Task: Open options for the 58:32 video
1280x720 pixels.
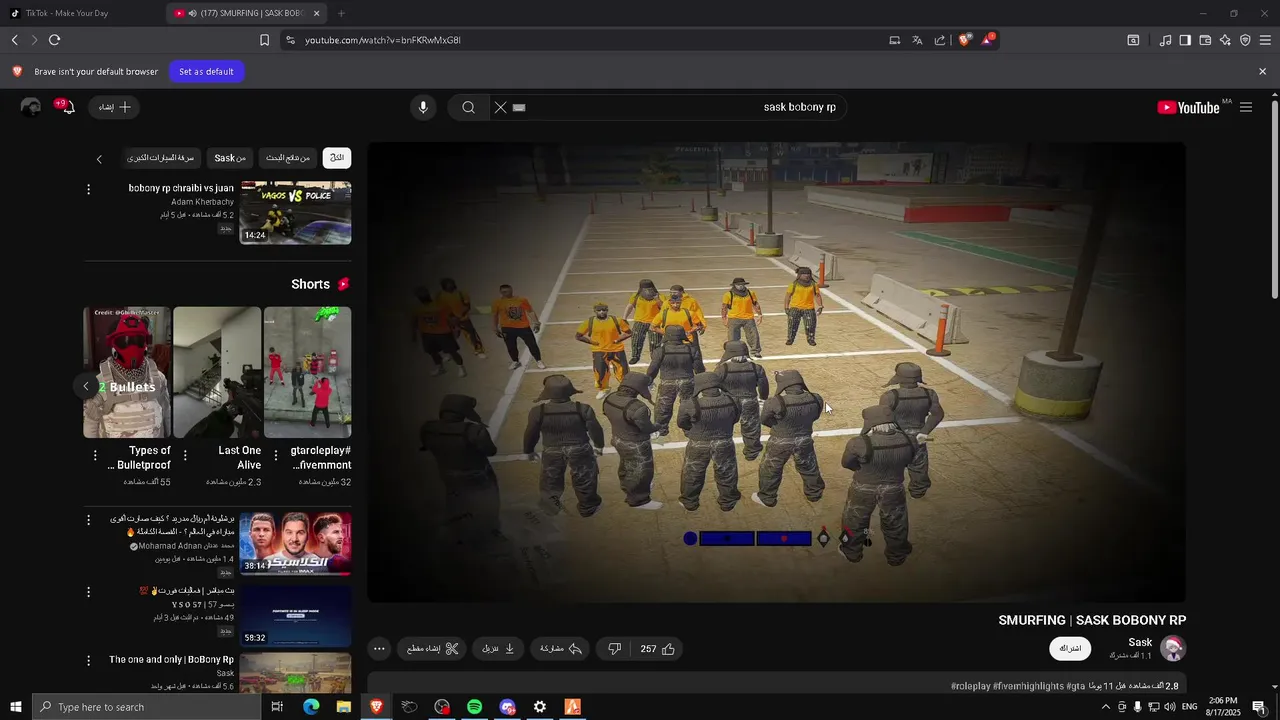Action: [88, 591]
